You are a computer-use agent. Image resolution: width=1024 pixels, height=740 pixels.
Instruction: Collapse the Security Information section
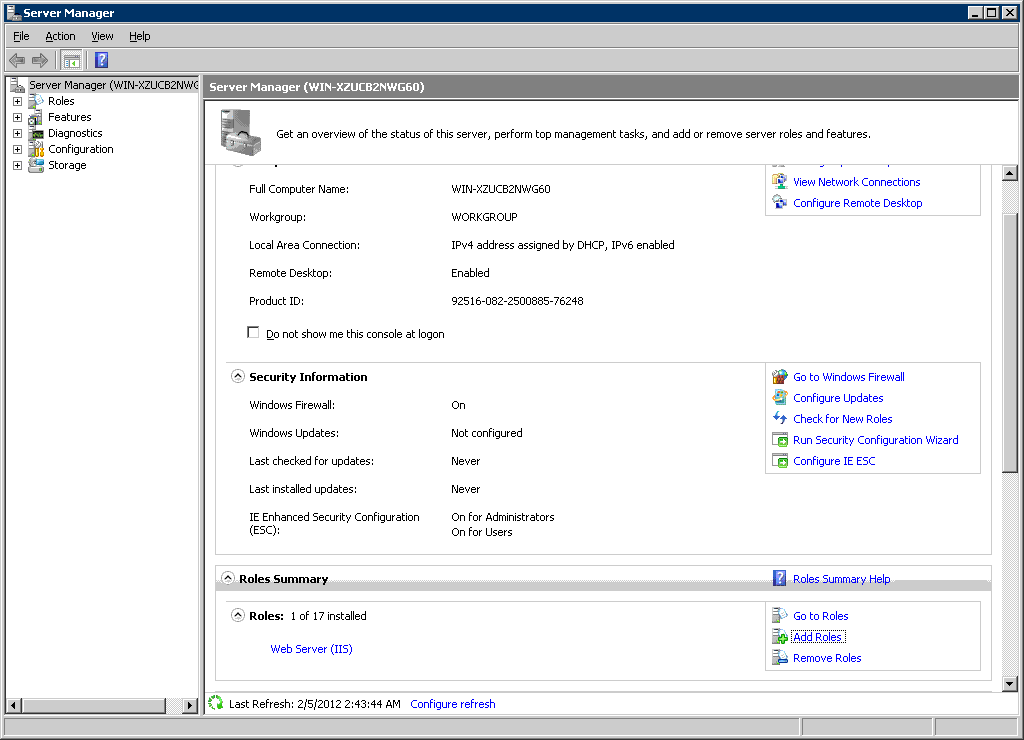pyautogui.click(x=238, y=376)
